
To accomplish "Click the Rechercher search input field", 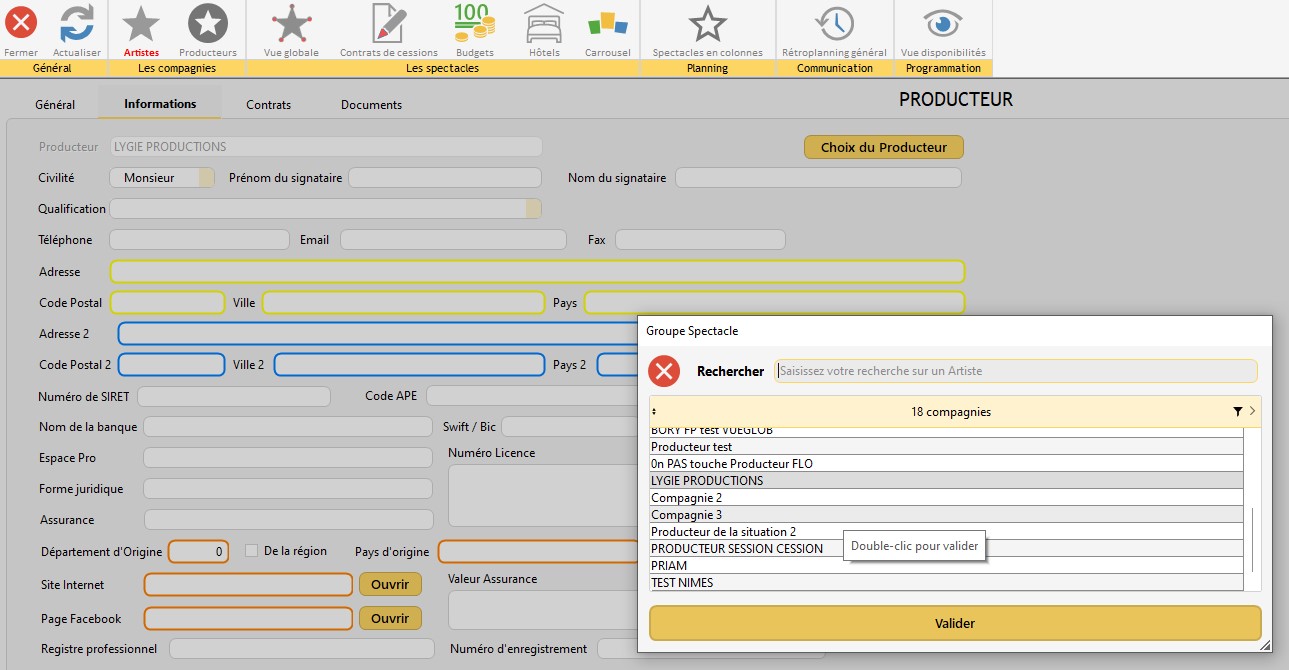I will tap(1015, 371).
